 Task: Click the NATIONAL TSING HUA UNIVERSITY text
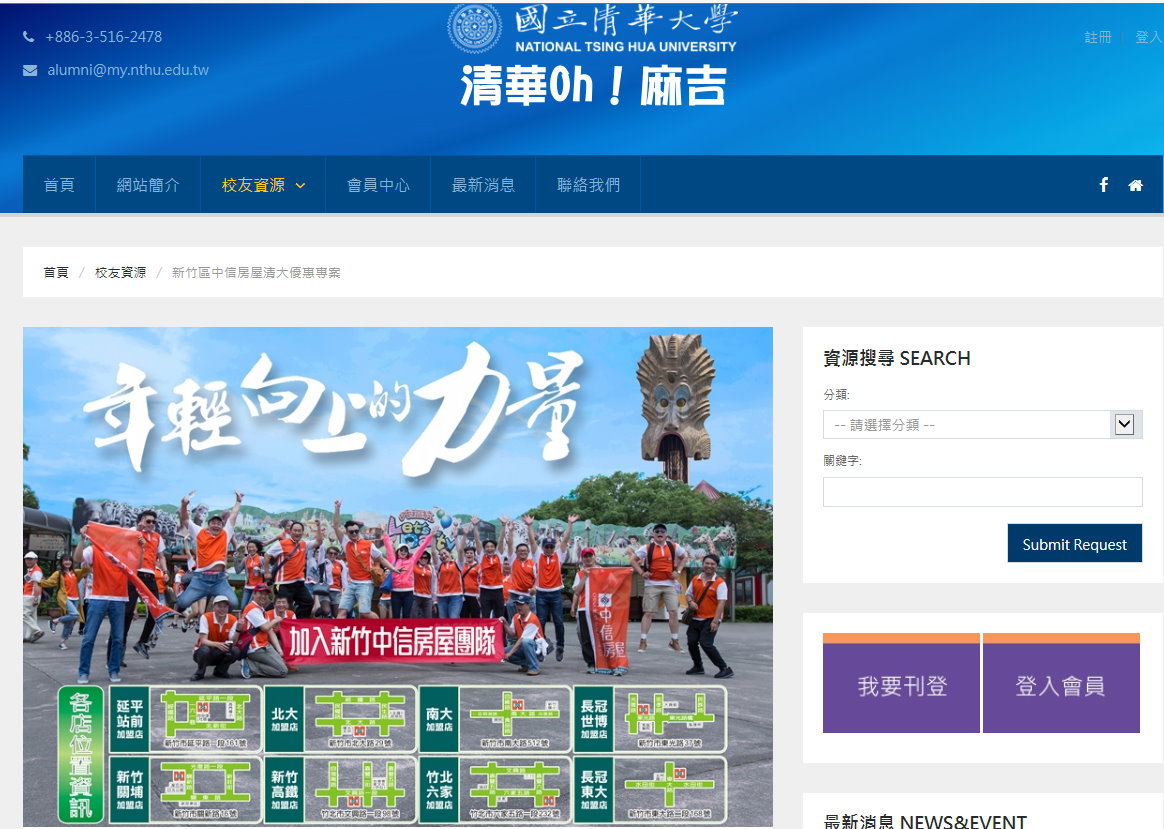626,46
